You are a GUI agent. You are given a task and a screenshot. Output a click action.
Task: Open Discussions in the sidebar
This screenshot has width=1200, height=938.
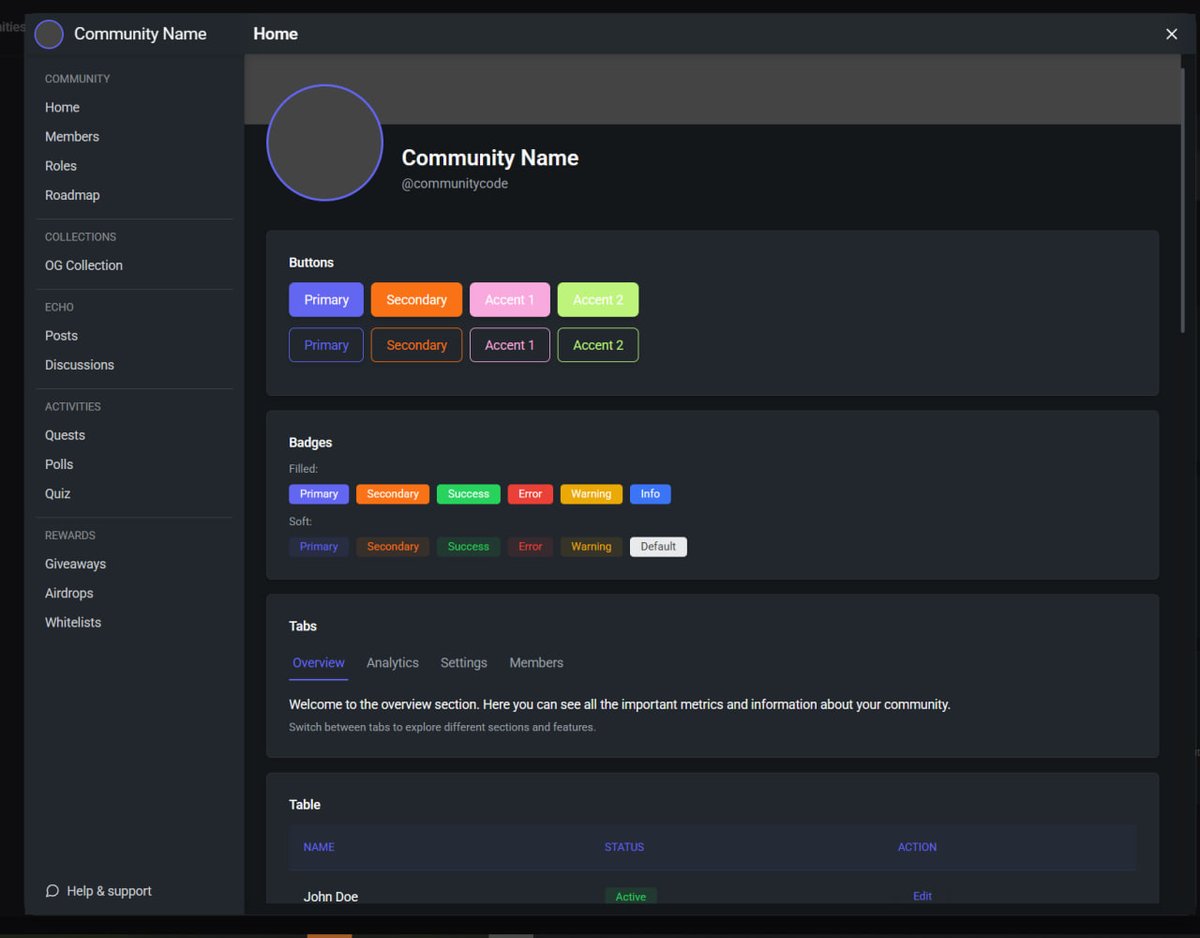pos(80,365)
